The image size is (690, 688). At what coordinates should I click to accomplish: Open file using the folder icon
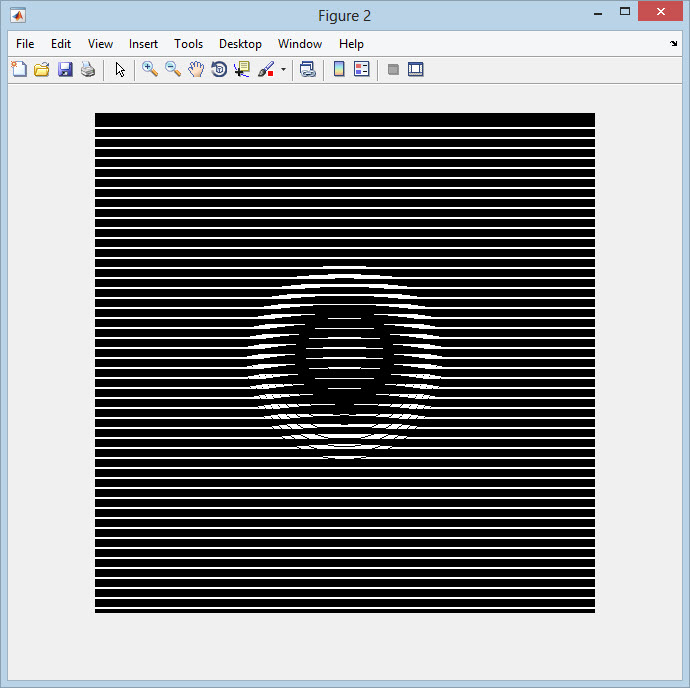pyautogui.click(x=42, y=70)
